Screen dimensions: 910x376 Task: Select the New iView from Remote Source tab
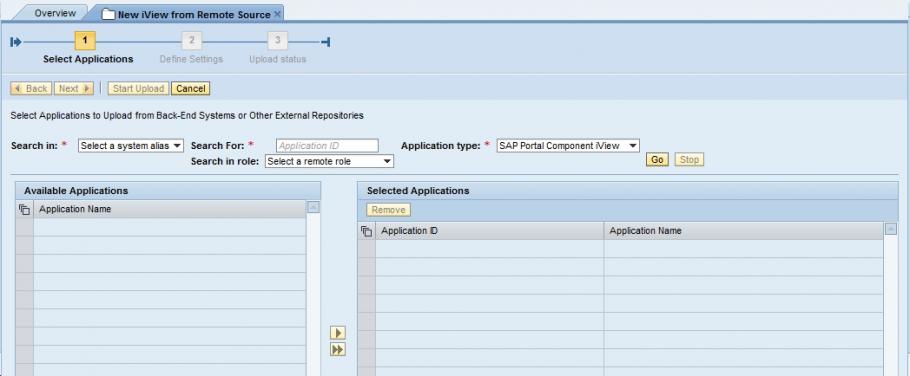(194, 14)
